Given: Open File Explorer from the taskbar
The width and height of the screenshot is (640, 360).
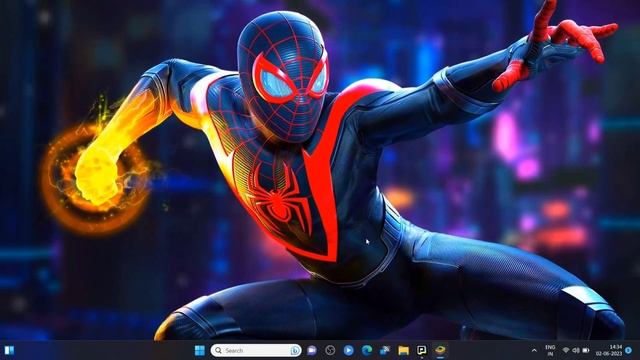Looking at the screenshot, I should pyautogui.click(x=403, y=350).
